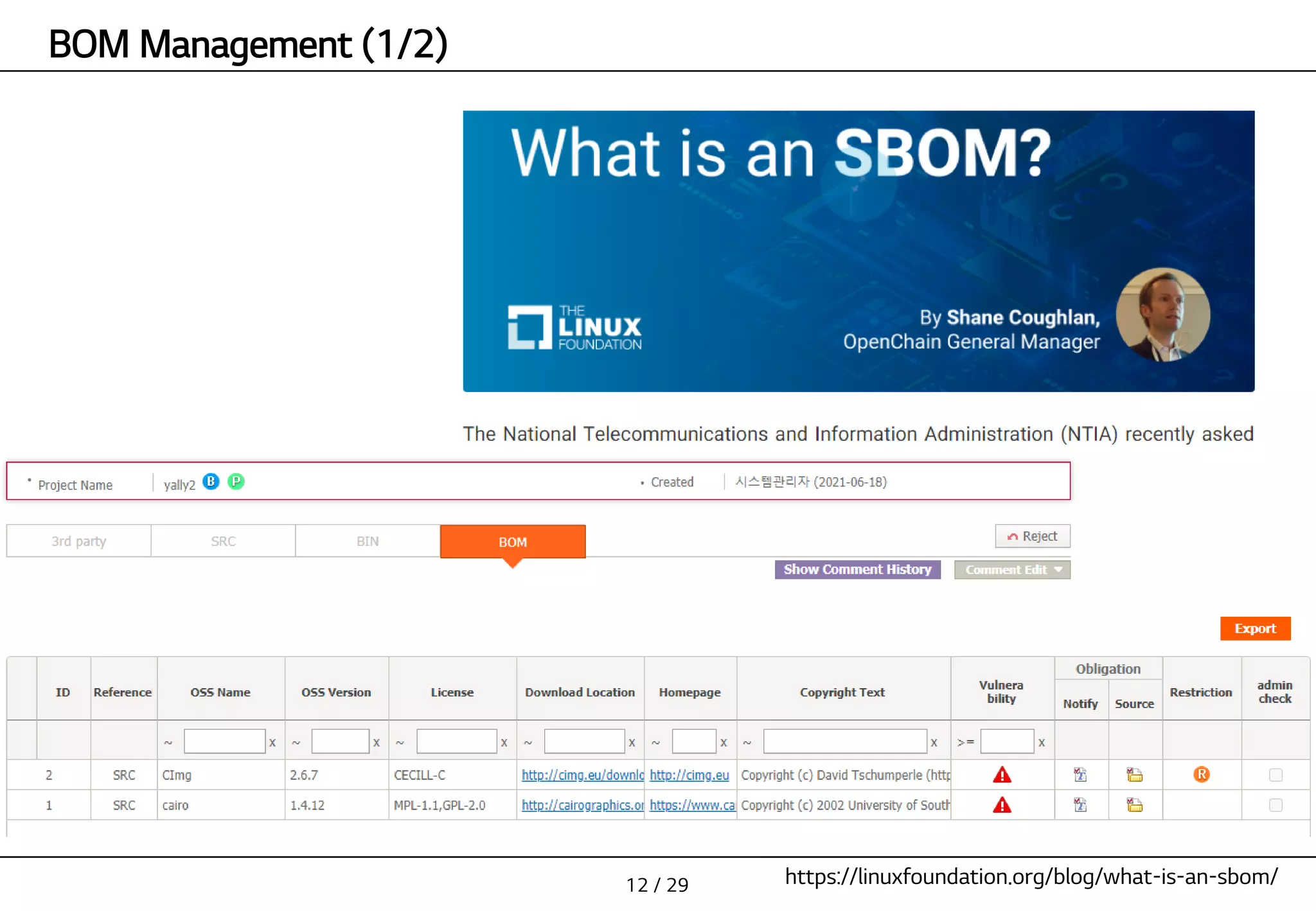This screenshot has width=1316, height=911.
Task: Open the http://cimg.eu homepage link
Action: [x=689, y=775]
